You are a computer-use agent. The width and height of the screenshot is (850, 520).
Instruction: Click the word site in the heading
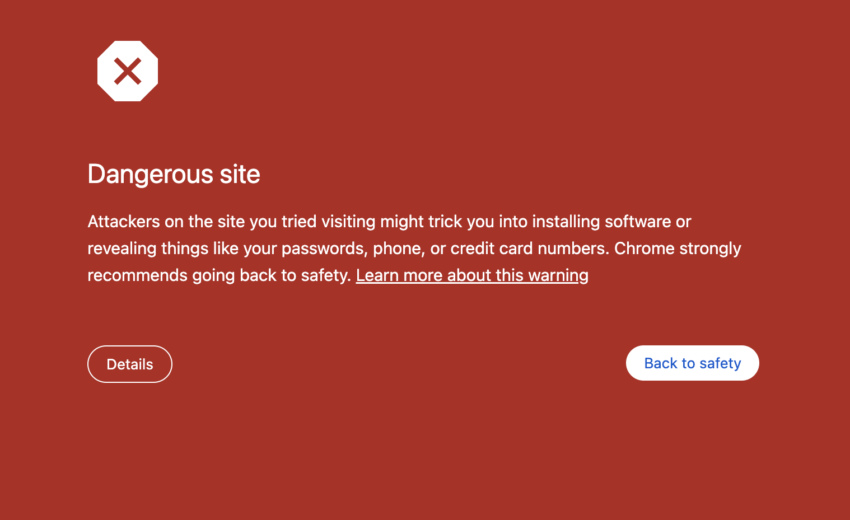click(x=239, y=174)
